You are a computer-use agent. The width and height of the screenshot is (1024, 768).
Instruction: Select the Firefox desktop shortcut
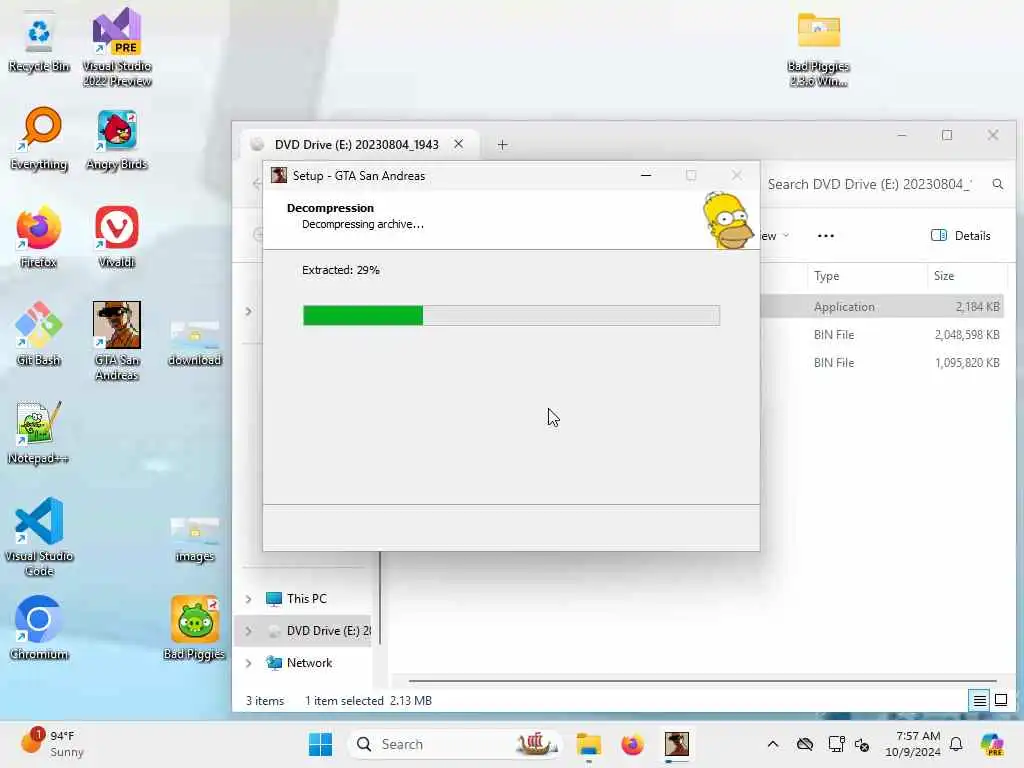[39, 236]
